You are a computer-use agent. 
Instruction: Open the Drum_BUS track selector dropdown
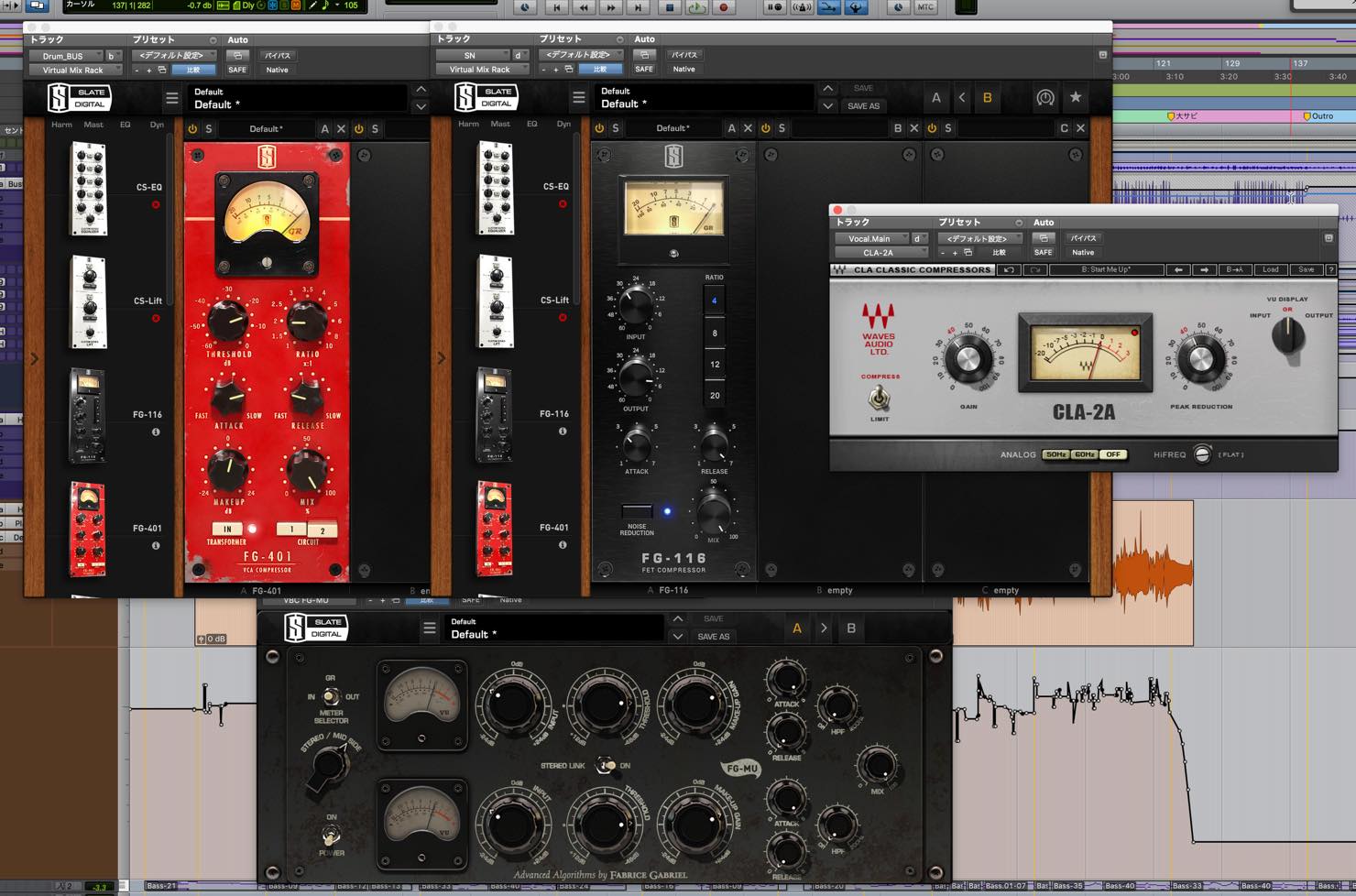(65, 56)
